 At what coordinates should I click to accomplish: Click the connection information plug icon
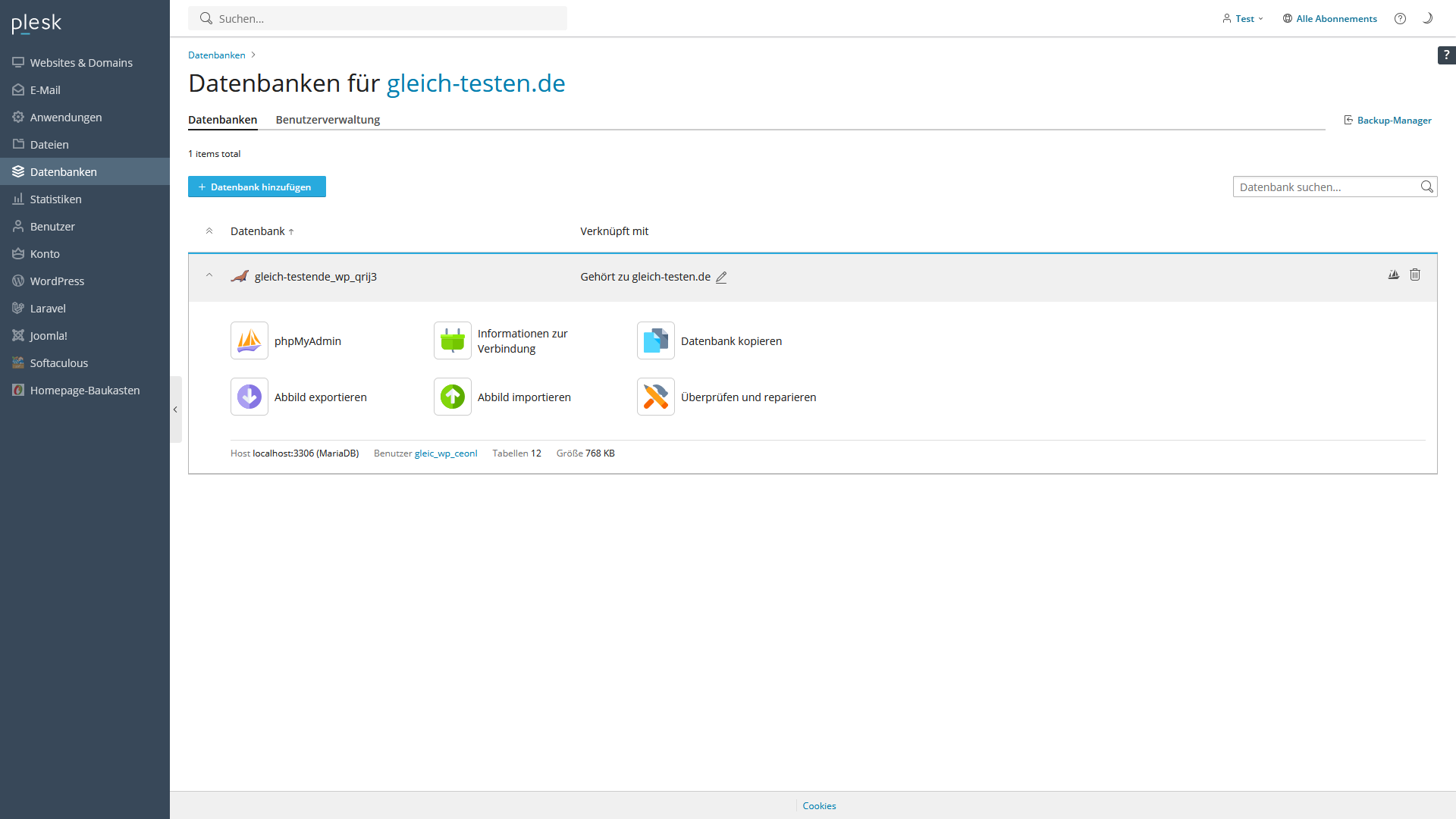pyautogui.click(x=452, y=340)
